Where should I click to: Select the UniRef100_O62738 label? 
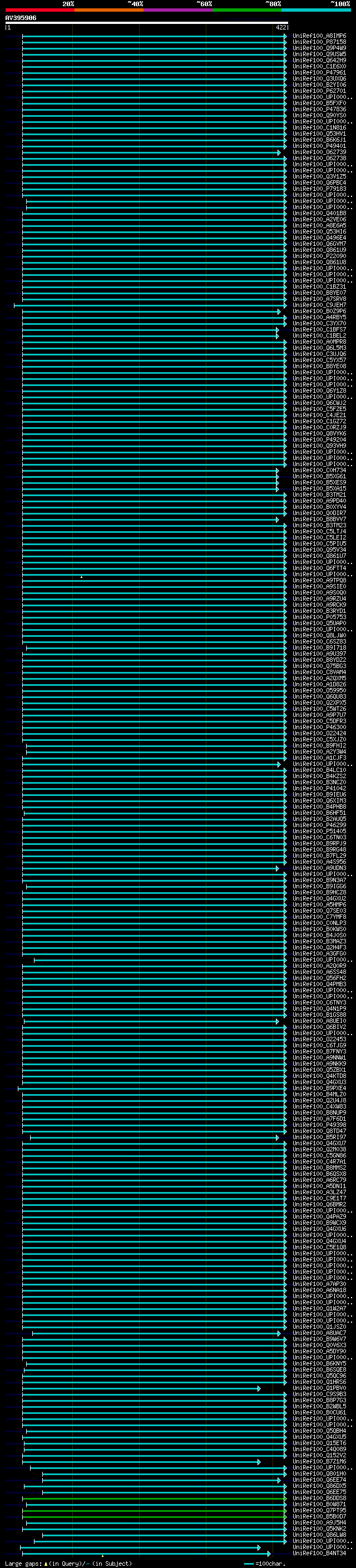coord(319,159)
